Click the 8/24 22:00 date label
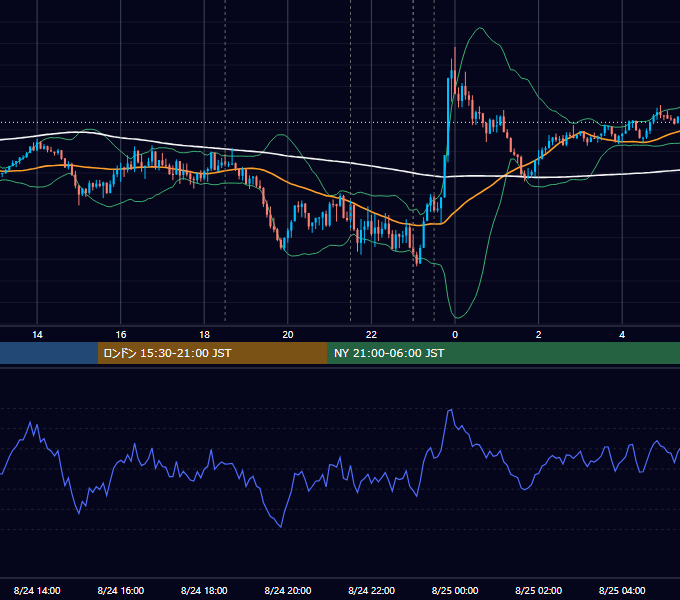680x600 pixels. coord(371,590)
